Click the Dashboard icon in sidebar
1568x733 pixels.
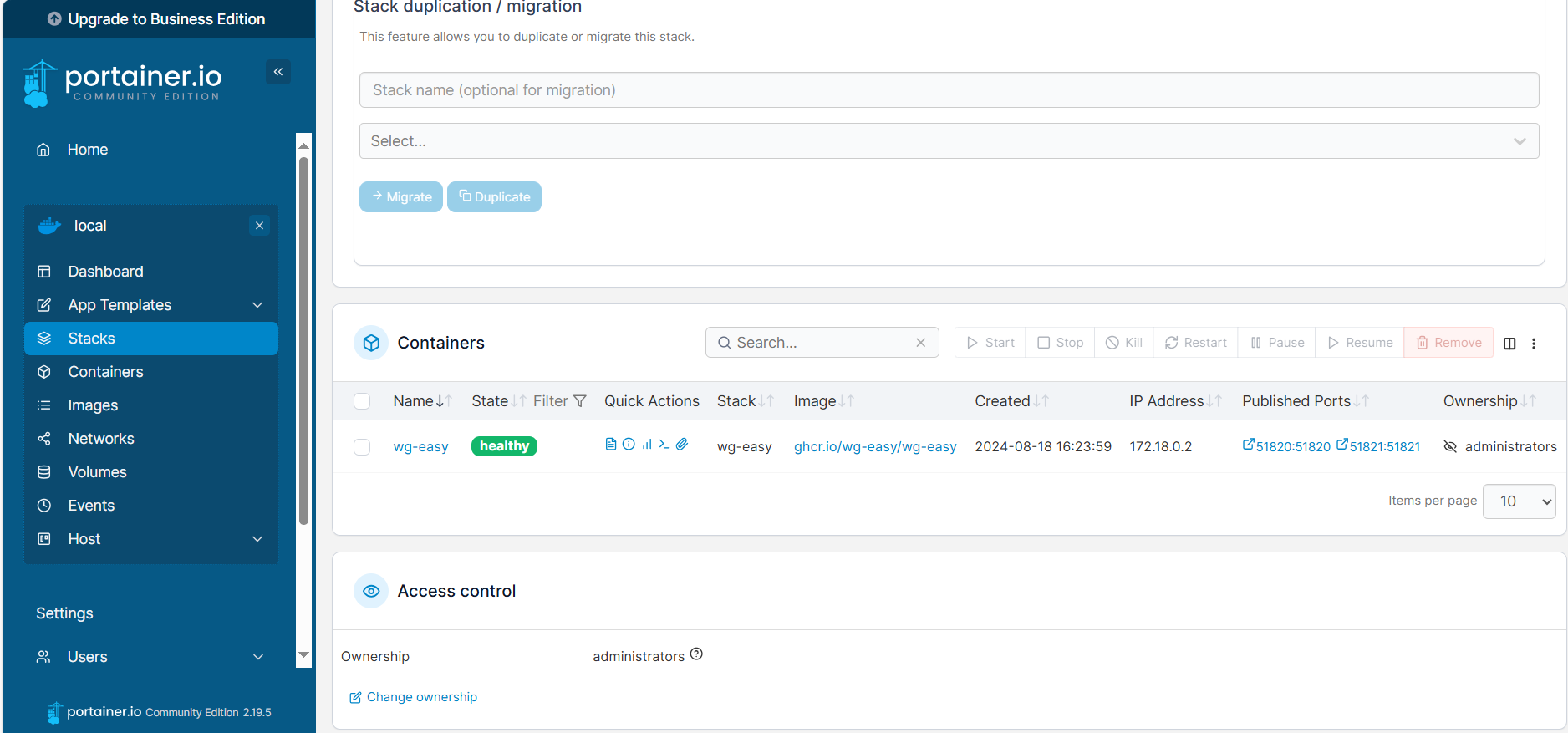pos(44,272)
